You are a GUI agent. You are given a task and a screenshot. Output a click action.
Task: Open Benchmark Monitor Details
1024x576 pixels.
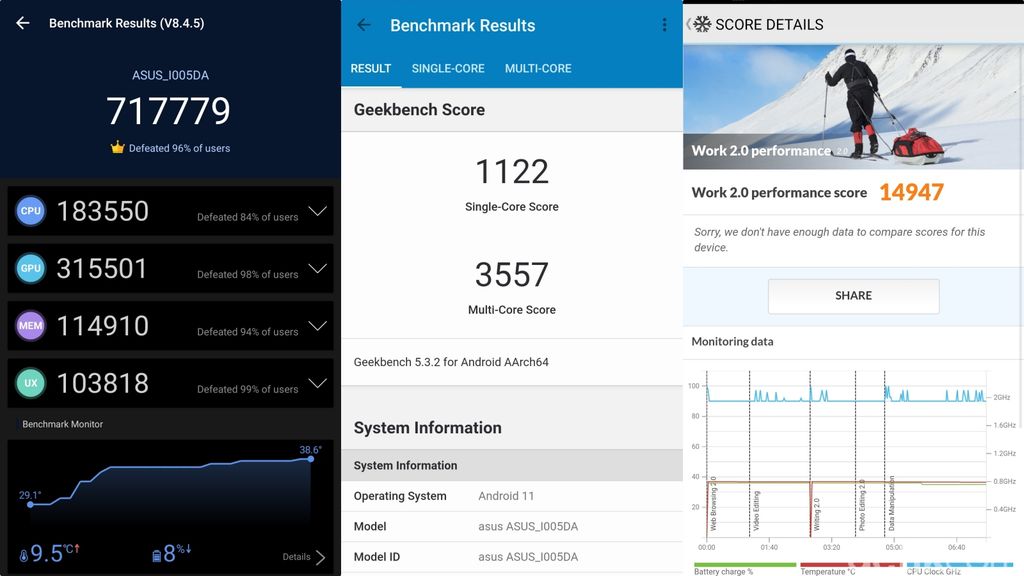[x=296, y=557]
